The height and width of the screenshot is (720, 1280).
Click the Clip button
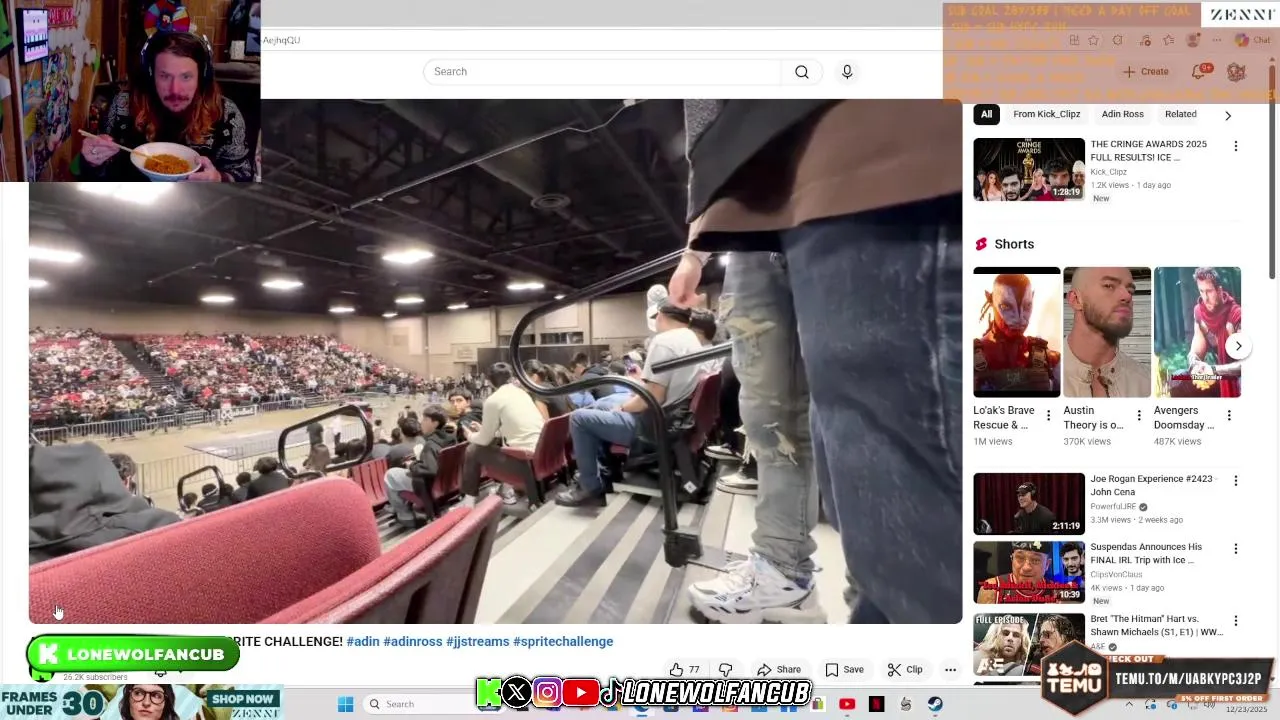pos(905,670)
